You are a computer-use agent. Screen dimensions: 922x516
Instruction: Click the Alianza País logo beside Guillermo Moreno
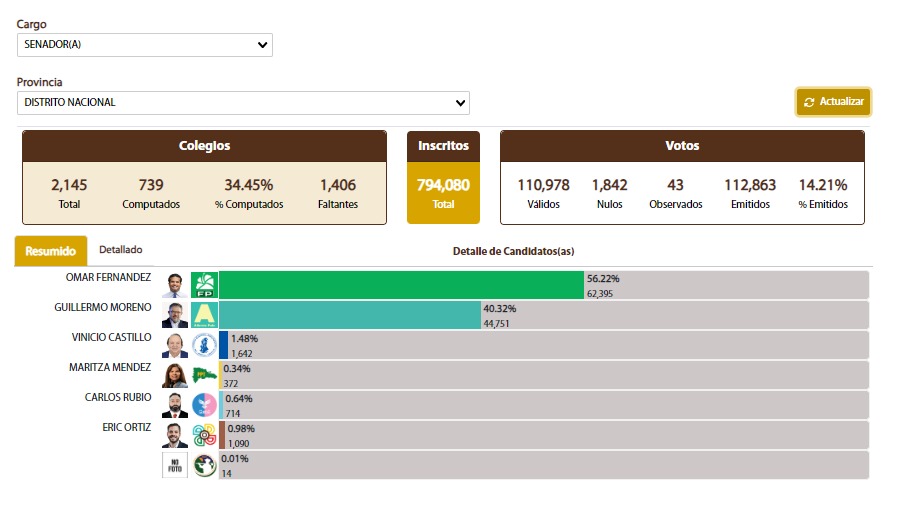204,315
